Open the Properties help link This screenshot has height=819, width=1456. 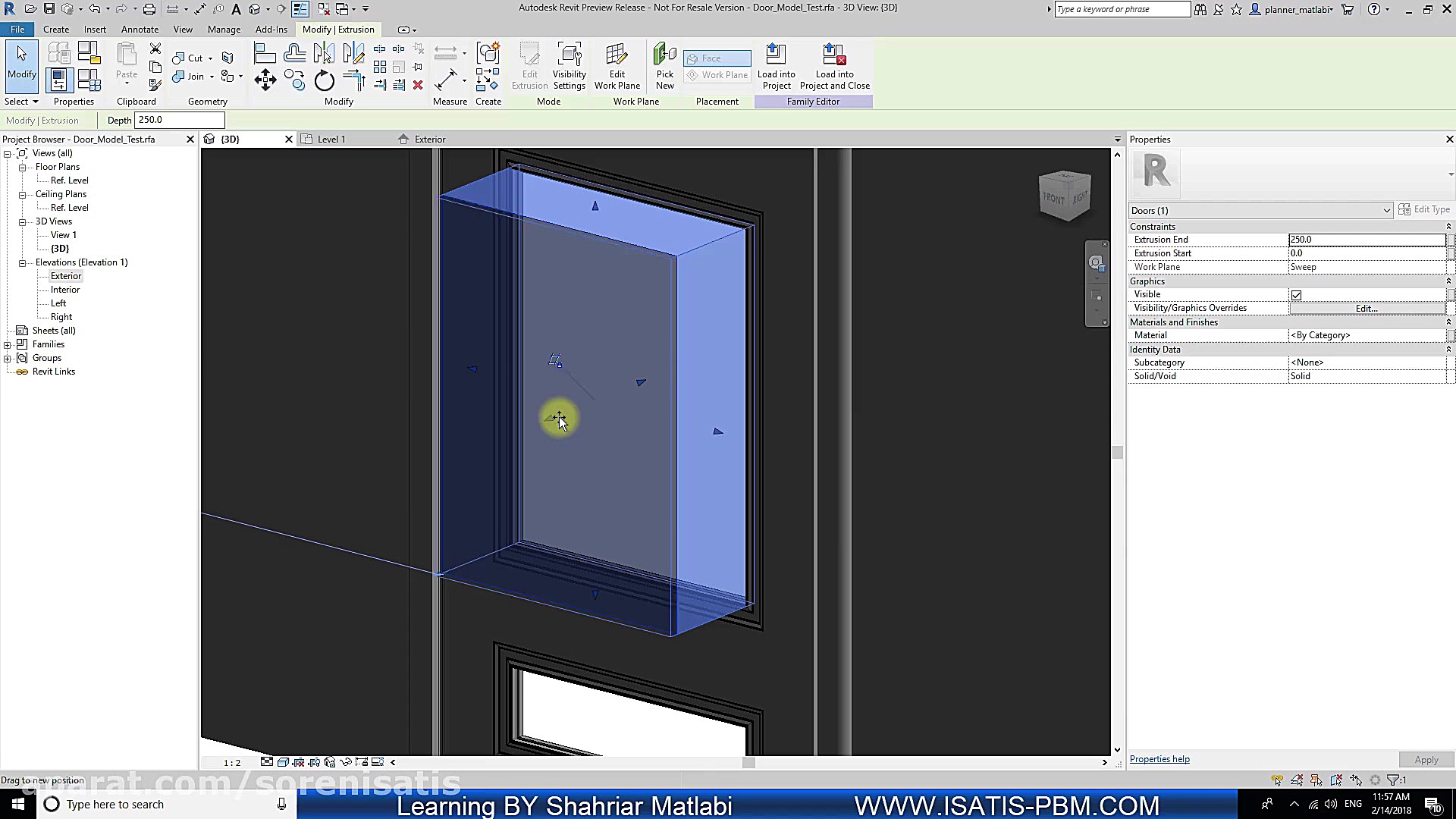1159,759
